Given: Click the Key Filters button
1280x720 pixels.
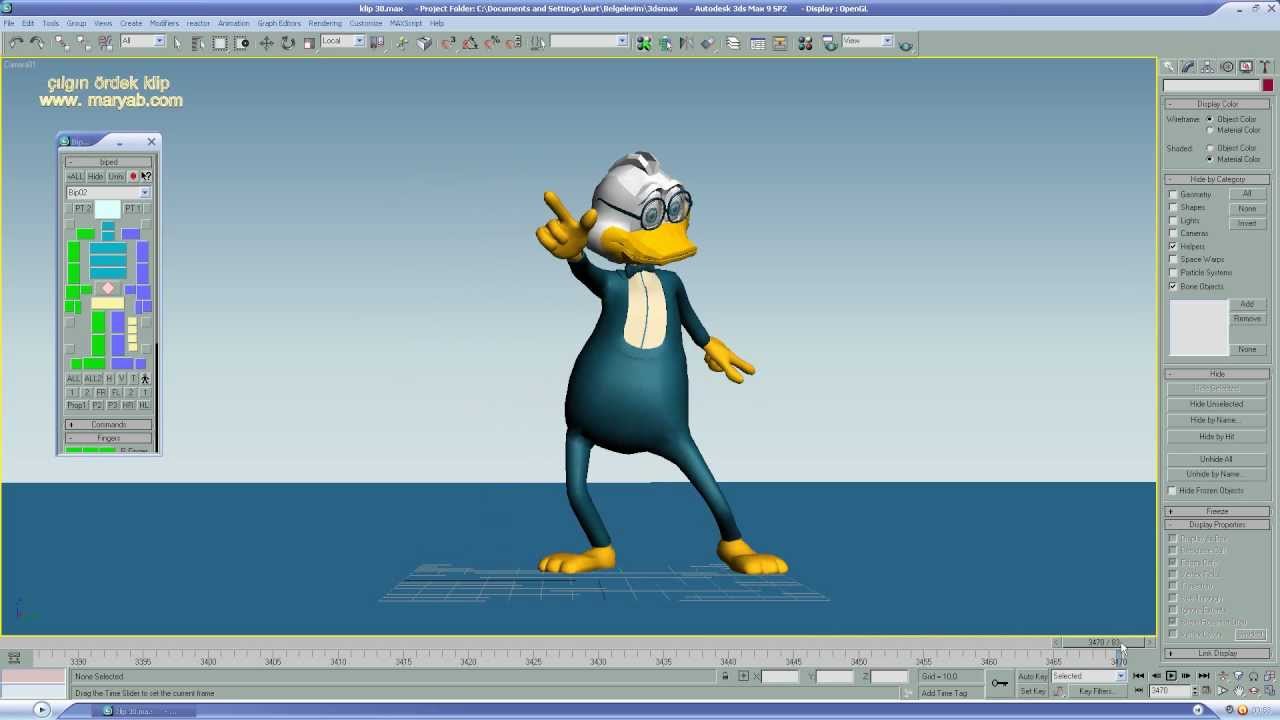Looking at the screenshot, I should coord(1097,691).
